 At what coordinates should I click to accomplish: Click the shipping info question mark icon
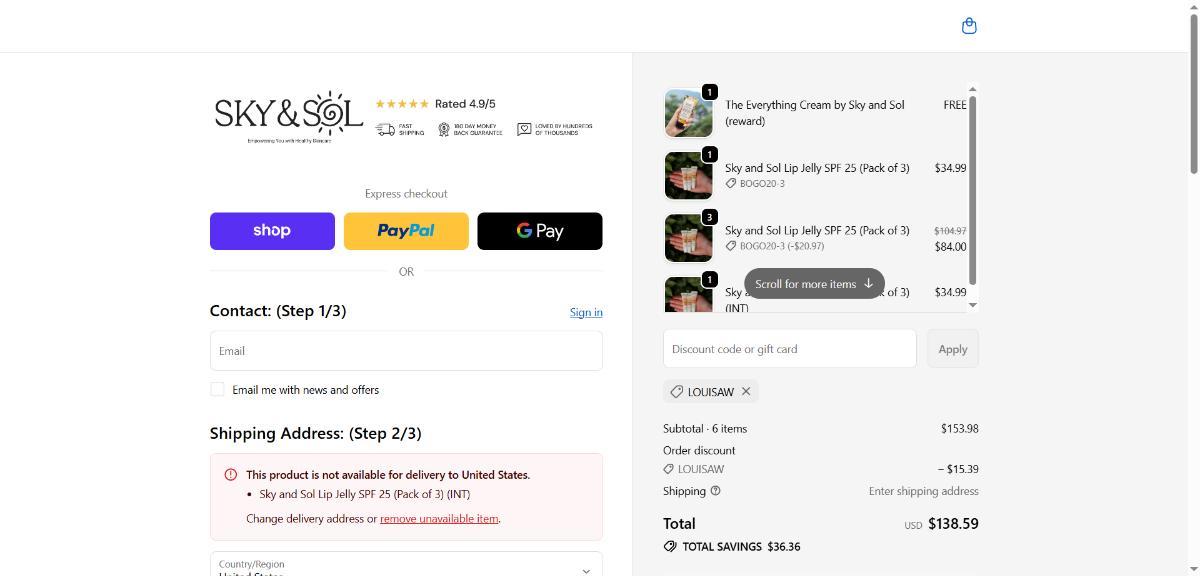tap(715, 491)
